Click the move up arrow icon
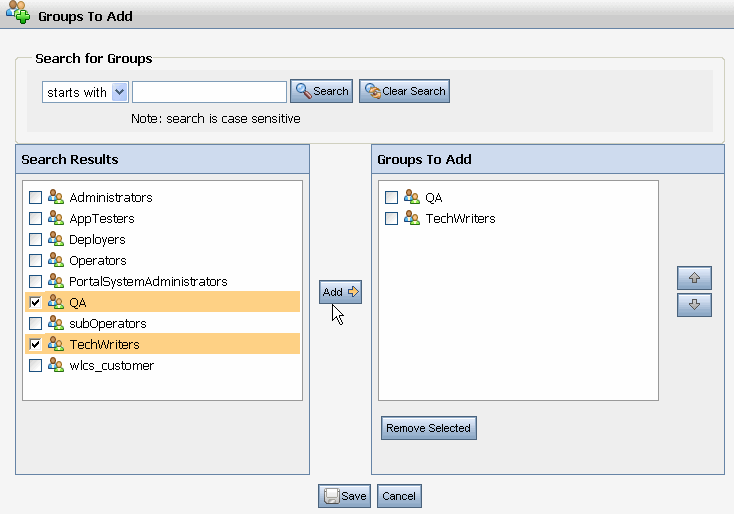734x514 pixels. tap(694, 280)
